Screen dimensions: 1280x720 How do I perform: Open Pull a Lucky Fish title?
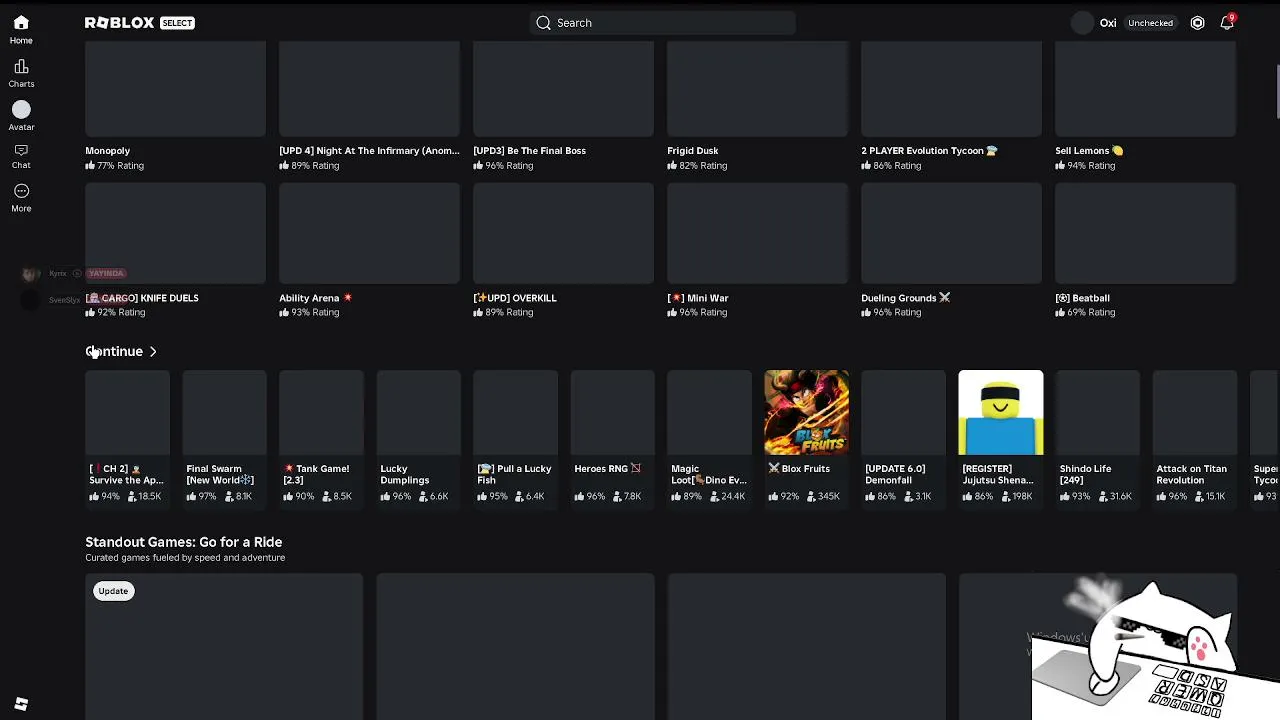coord(514,474)
